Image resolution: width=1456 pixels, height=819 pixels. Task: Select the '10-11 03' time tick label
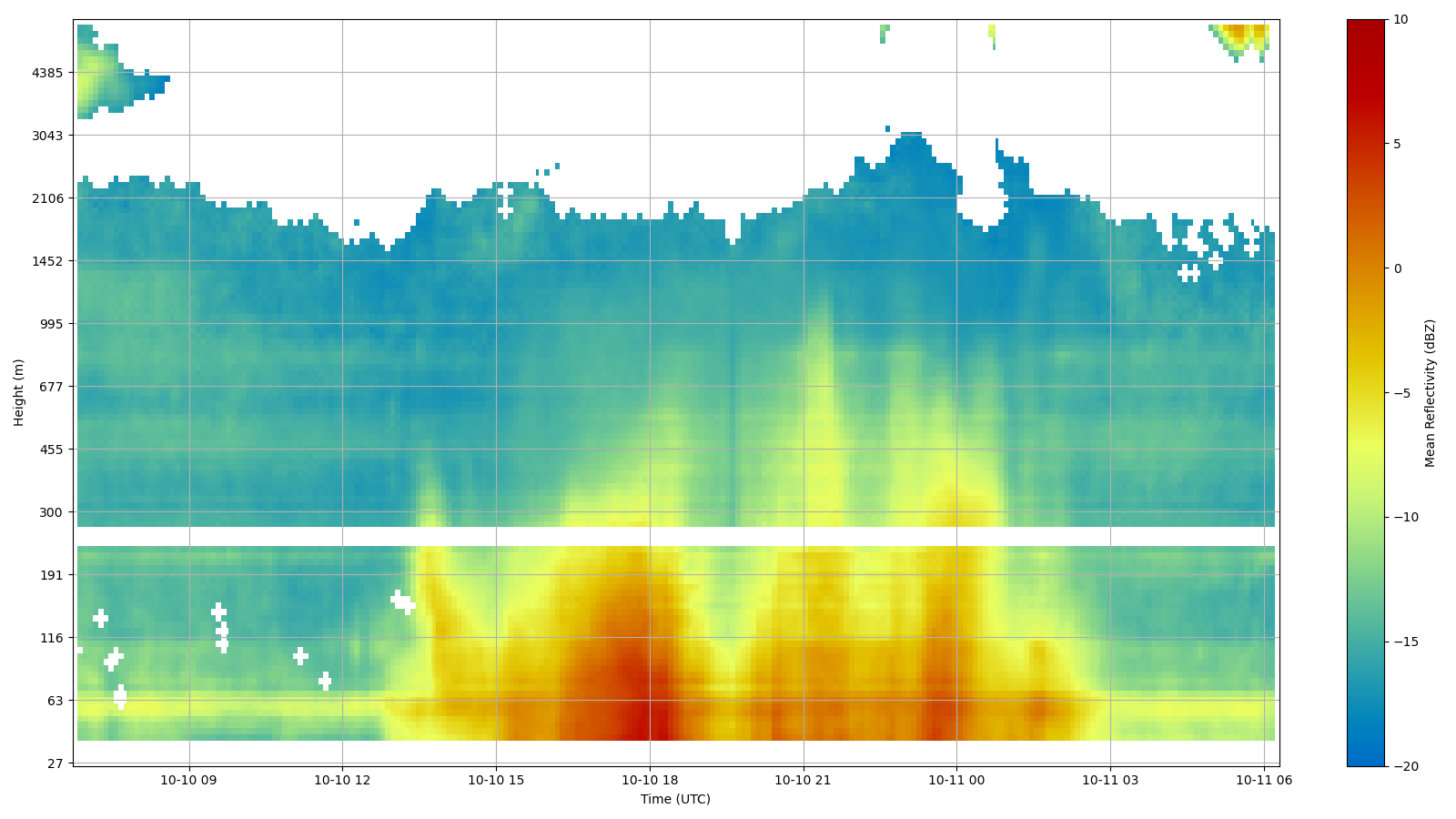1110,780
